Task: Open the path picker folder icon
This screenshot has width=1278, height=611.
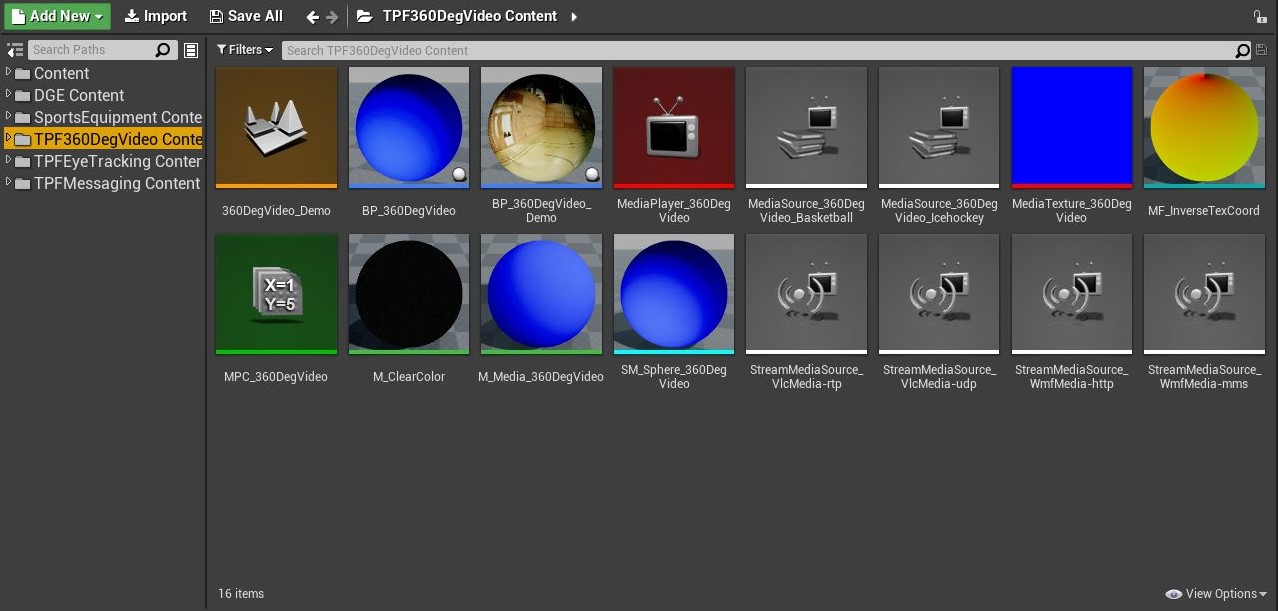Action: click(365, 16)
